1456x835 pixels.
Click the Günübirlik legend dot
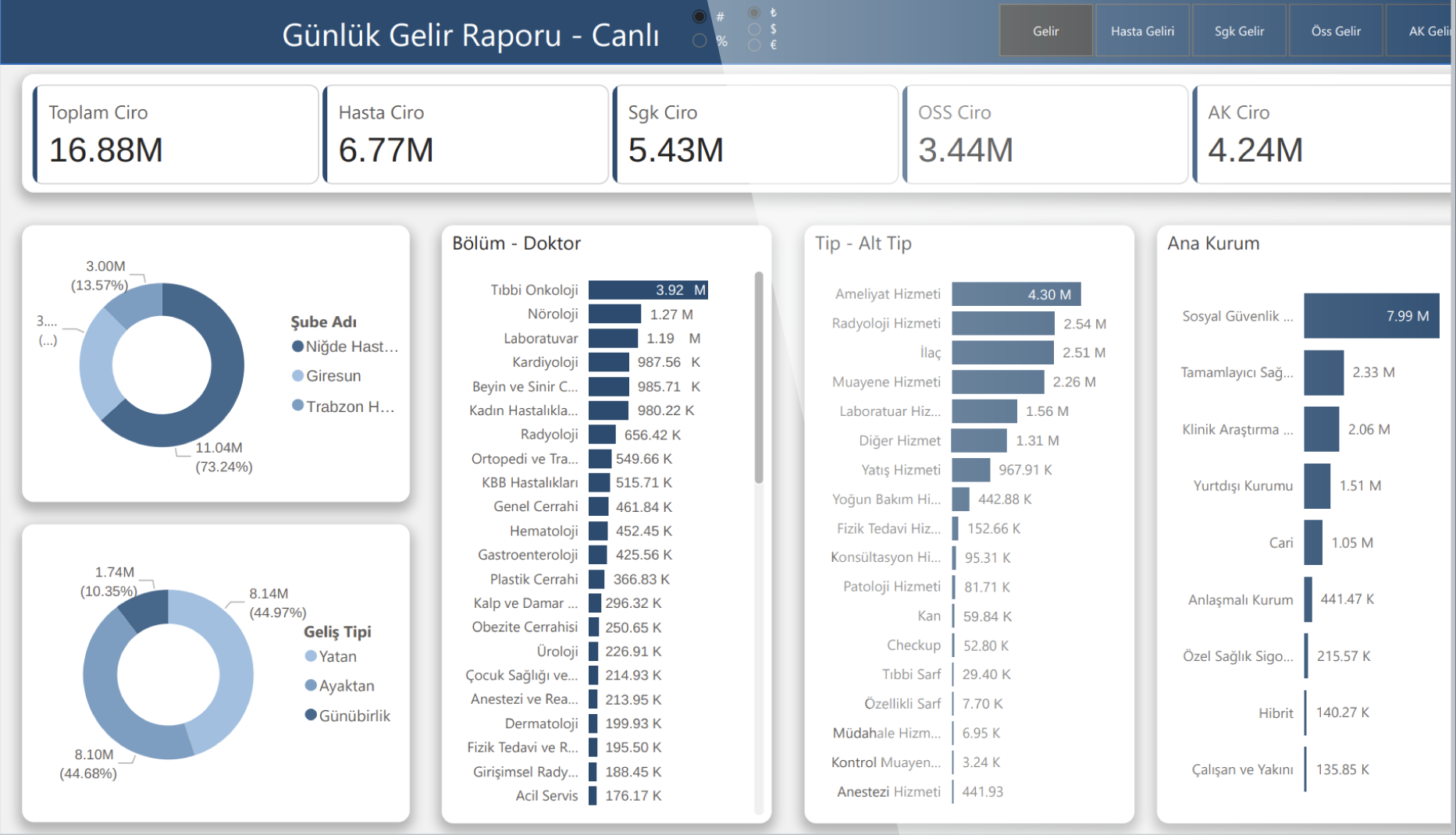(311, 715)
